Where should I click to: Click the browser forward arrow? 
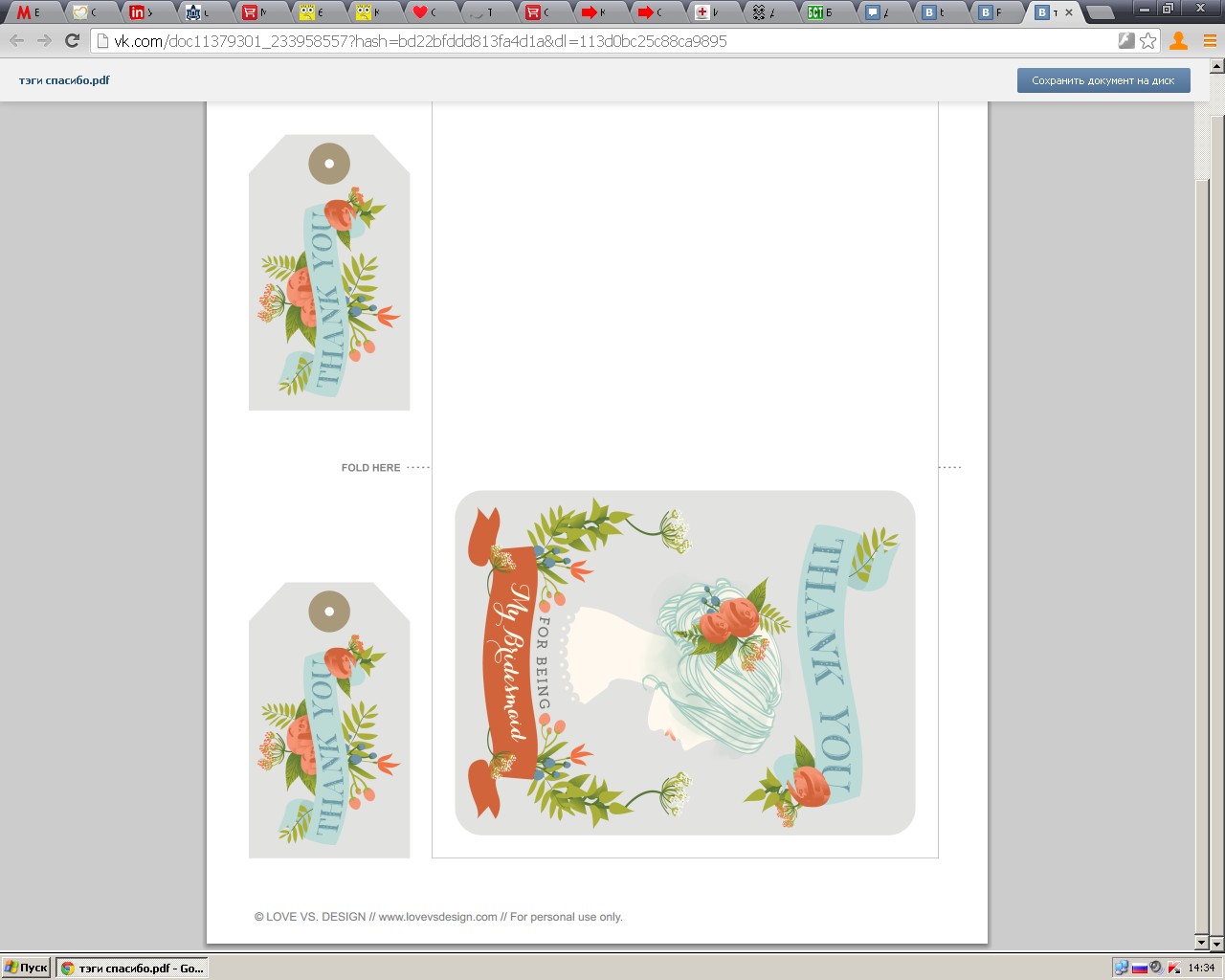coord(44,41)
